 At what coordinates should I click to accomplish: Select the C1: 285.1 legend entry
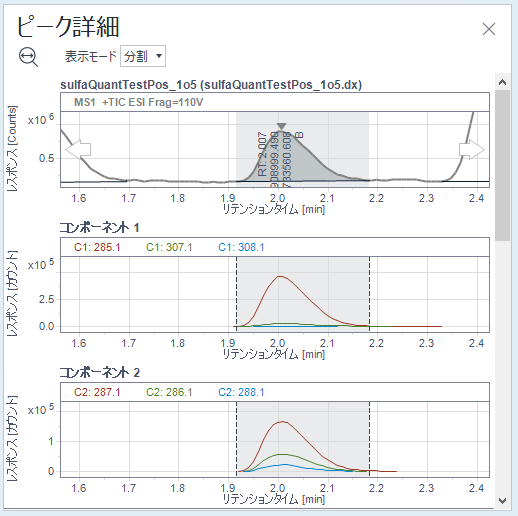[97, 247]
